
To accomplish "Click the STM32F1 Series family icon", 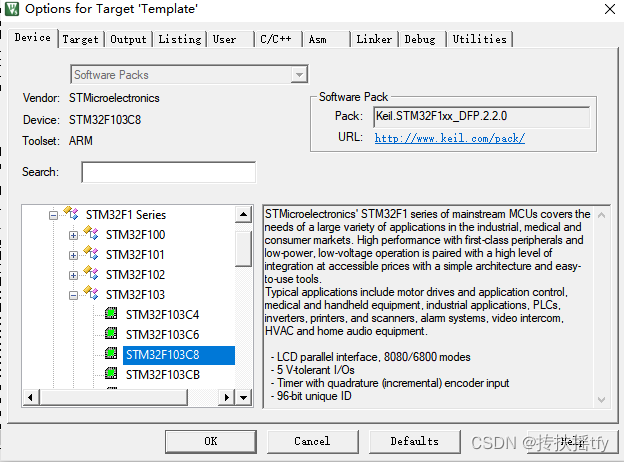I will [x=71, y=213].
